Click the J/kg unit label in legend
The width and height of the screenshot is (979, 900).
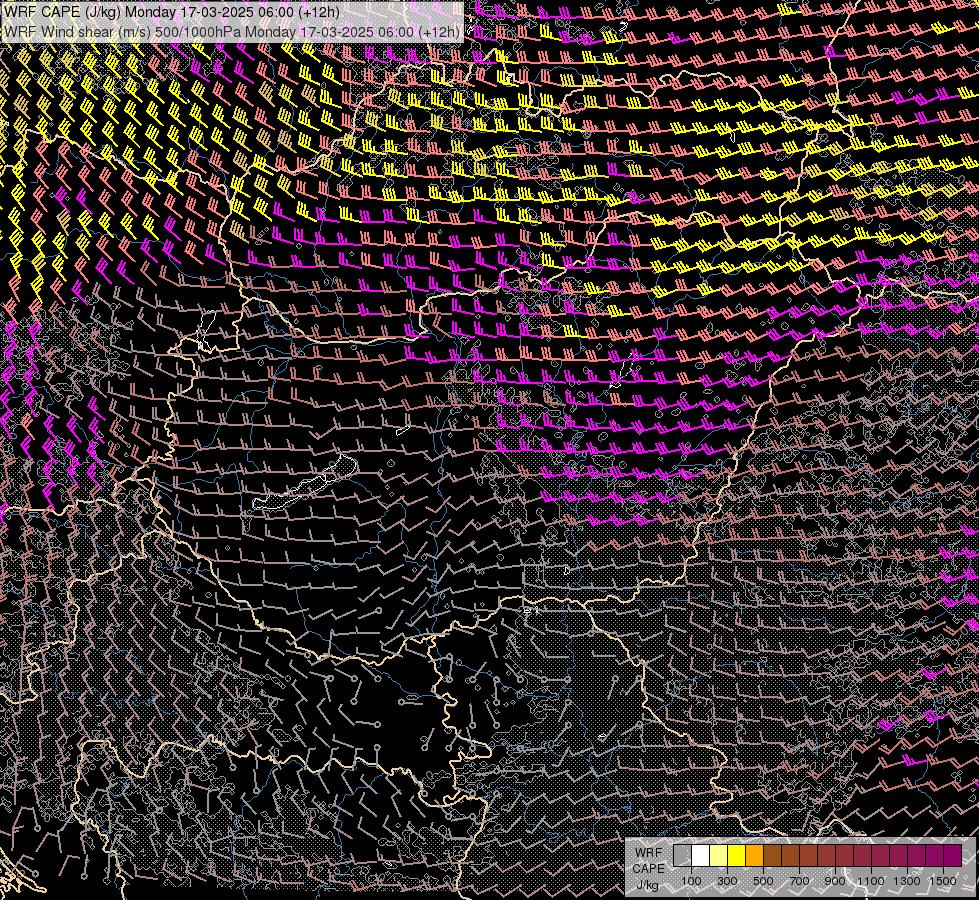pos(648,885)
